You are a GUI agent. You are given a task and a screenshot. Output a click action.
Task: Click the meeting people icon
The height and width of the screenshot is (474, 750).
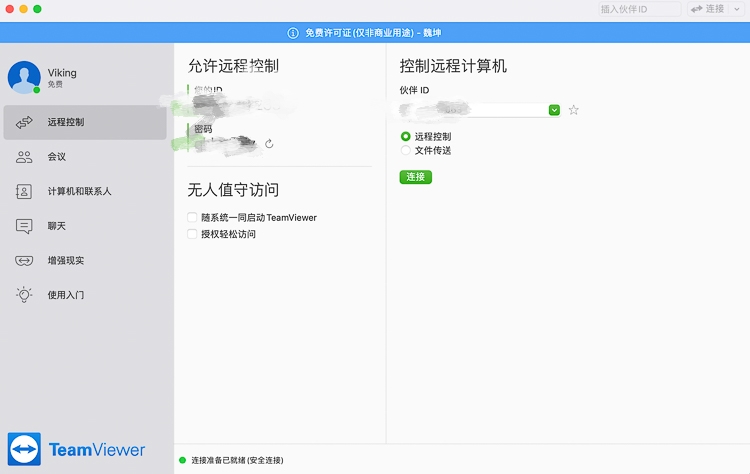tap(24, 157)
